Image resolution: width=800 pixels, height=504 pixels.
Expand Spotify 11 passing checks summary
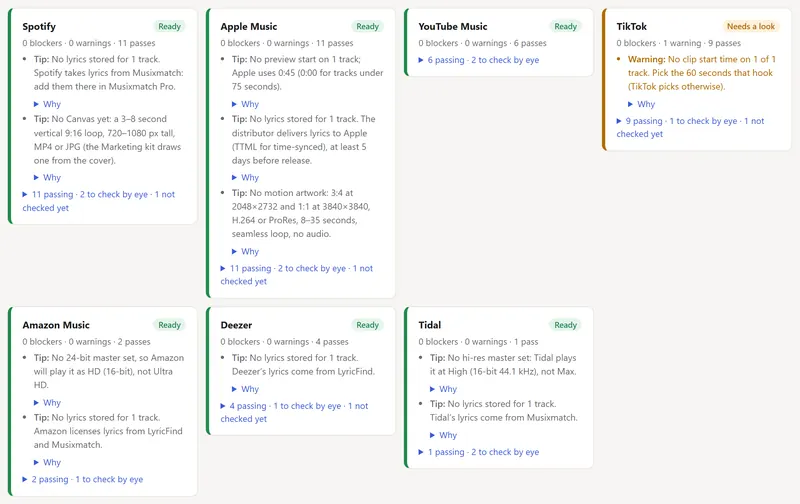click(x=98, y=201)
